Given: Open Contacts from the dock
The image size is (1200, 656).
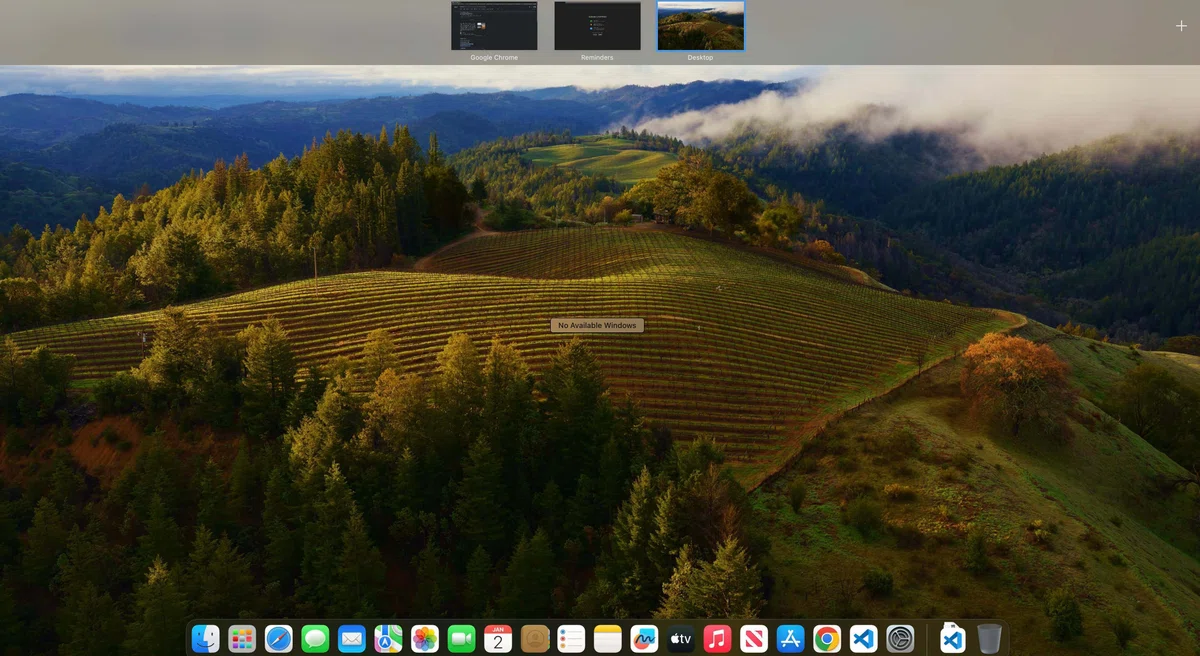Looking at the screenshot, I should pyautogui.click(x=535, y=638).
